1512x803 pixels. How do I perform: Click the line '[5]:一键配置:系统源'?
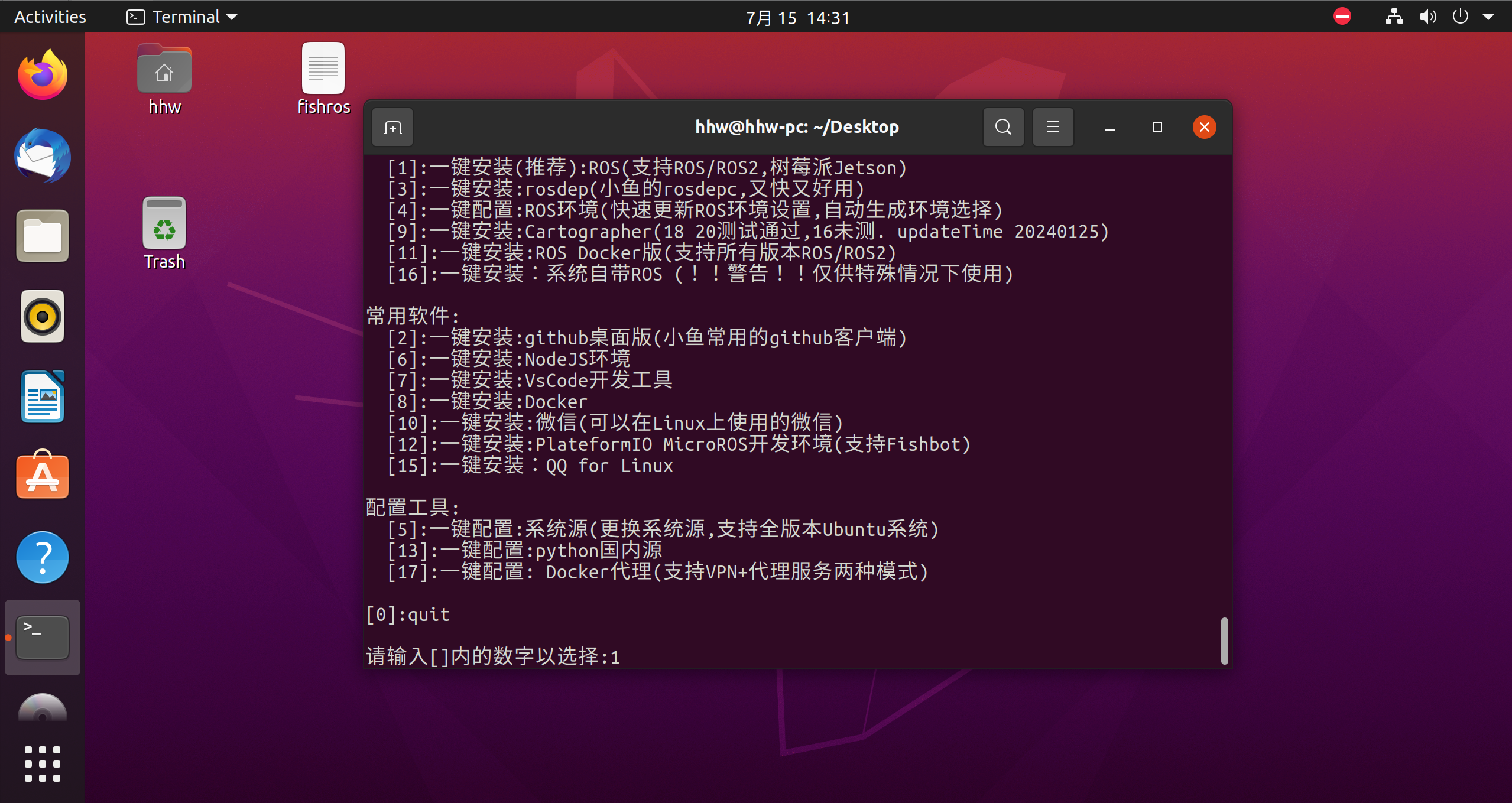click(663, 529)
